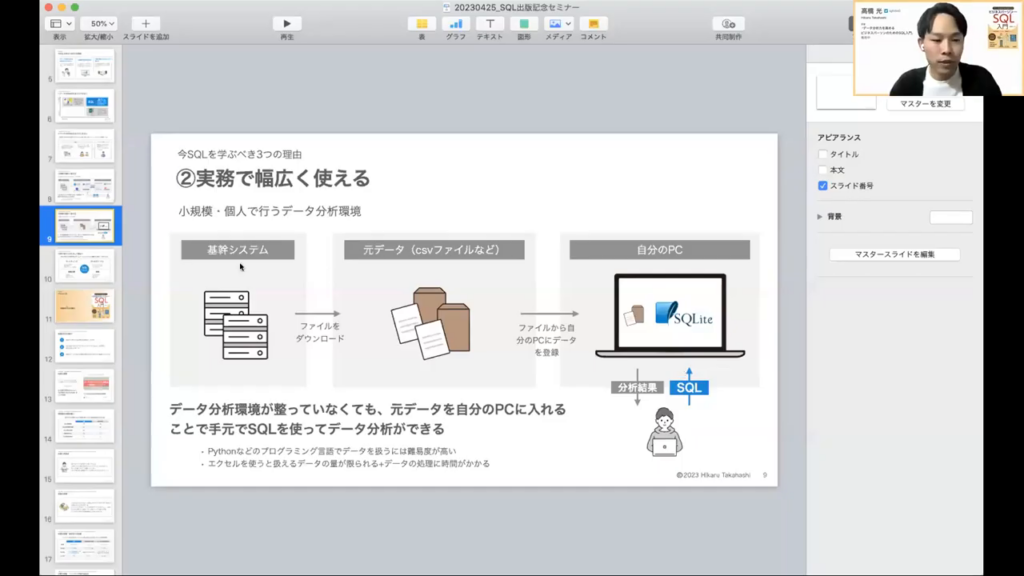Add a text box via テキスト icon
Screen dimensions: 1024x576
[x=490, y=23]
